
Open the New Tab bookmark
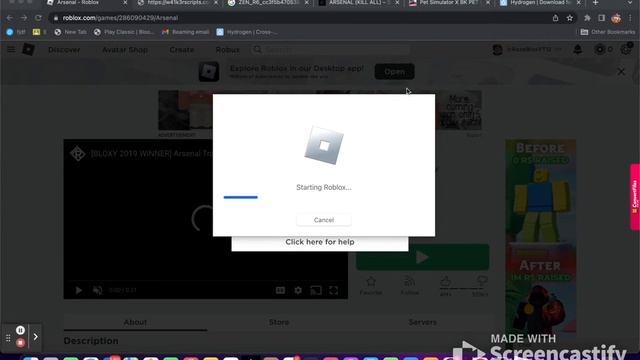point(71,32)
